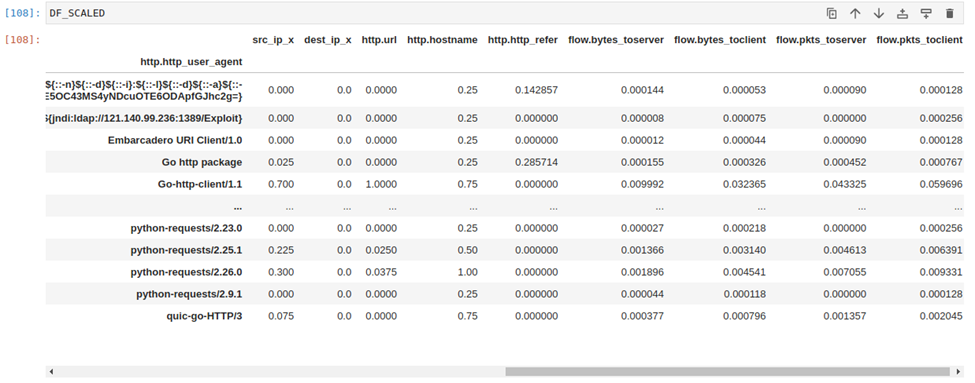975x383 pixels.
Task: Click the python-requests/2.25.1 row label
Action: pos(187,250)
